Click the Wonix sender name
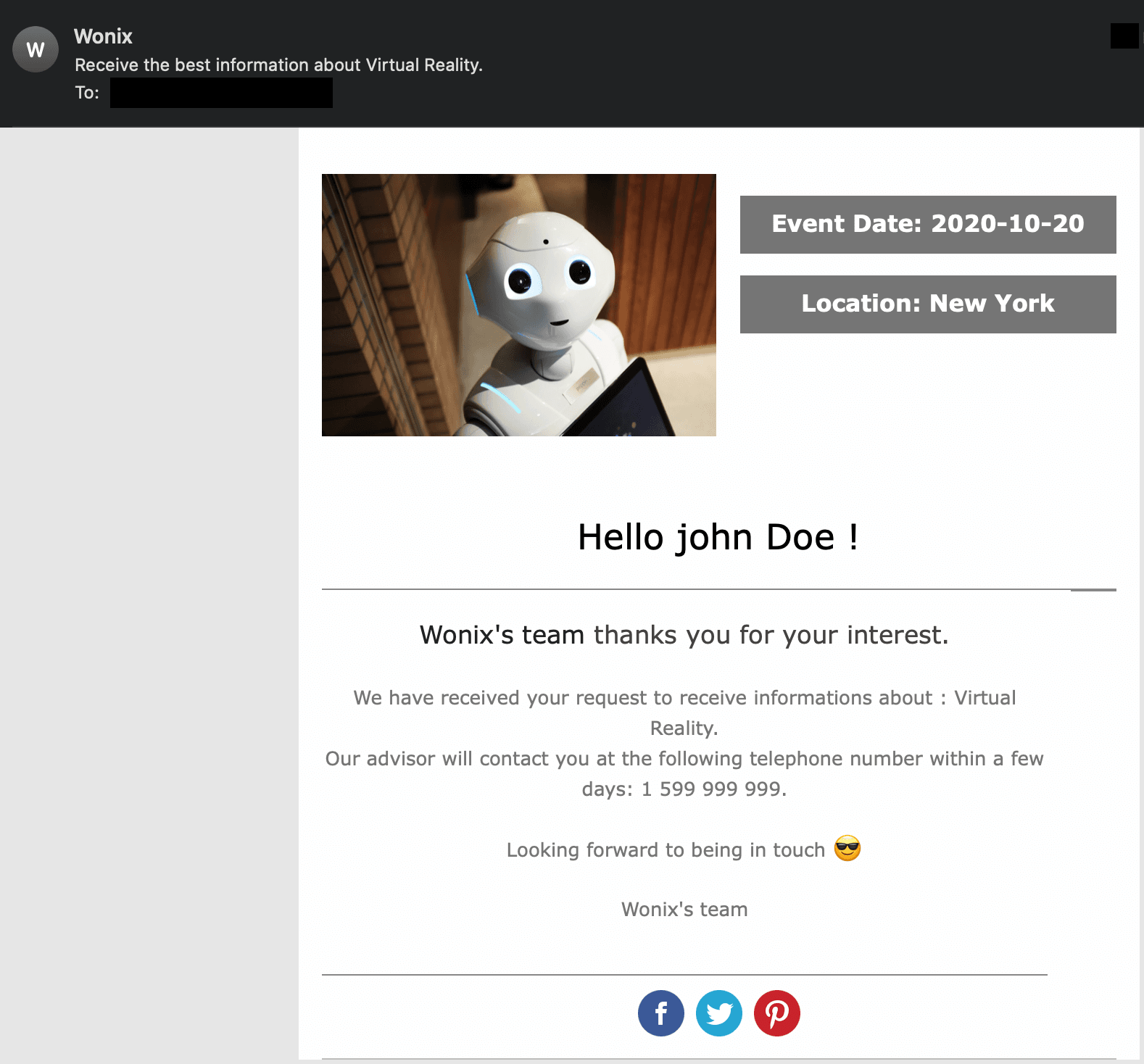The image size is (1144, 1064). 103,36
